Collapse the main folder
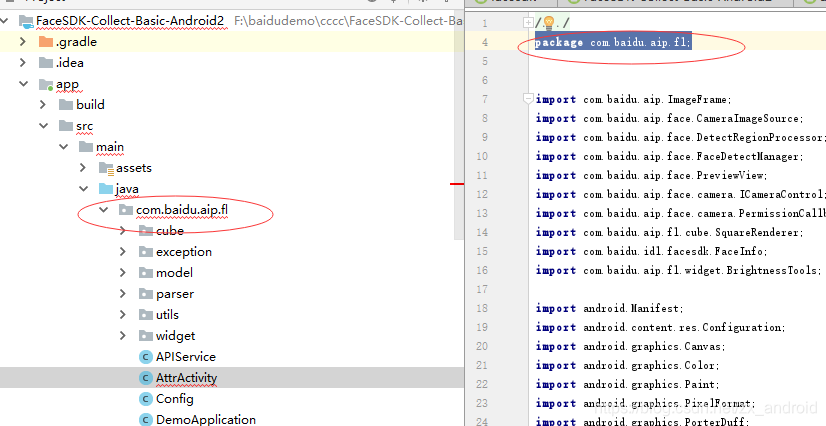 click(63, 146)
